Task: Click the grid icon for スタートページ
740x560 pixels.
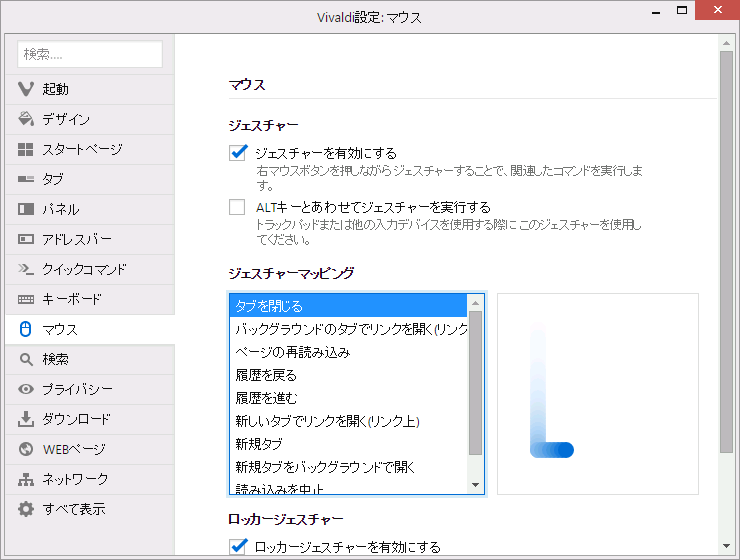Action: pos(25,149)
